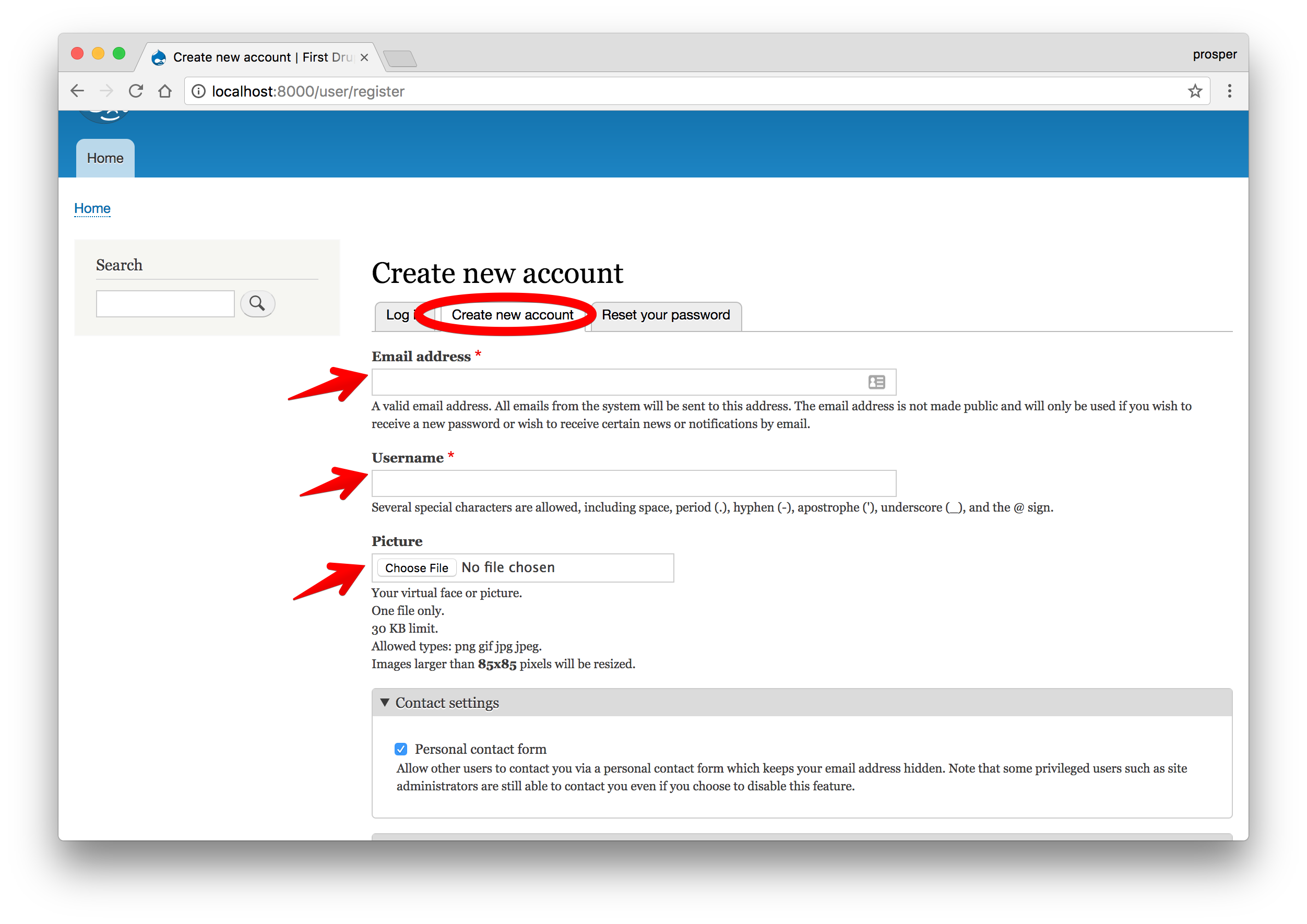Click the Choose File button
The image size is (1307, 924).
point(415,567)
